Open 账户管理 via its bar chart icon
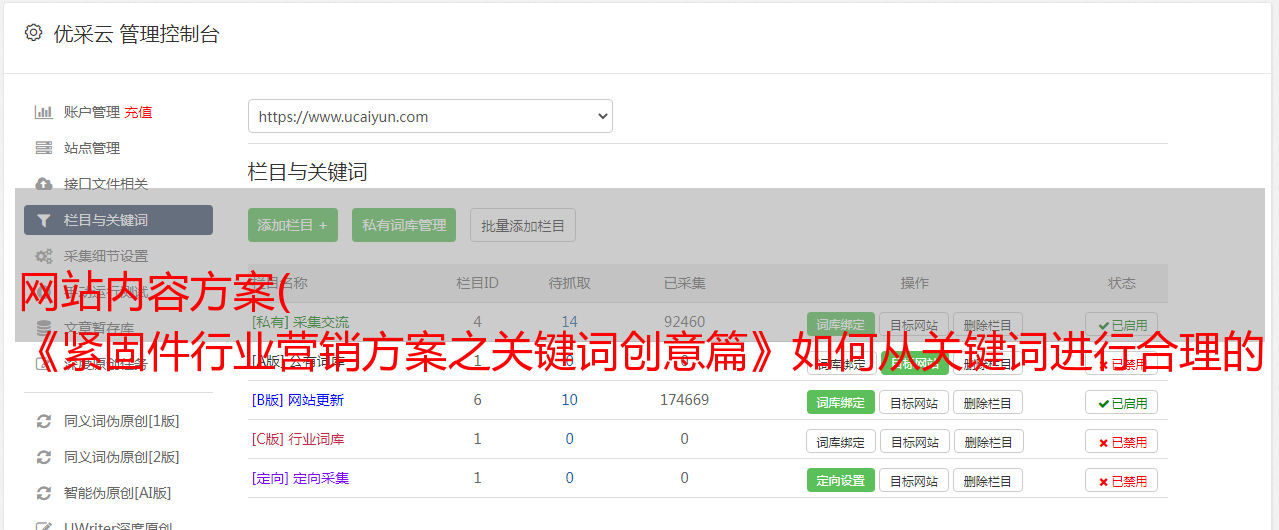This screenshot has width=1279, height=530. 44,112
